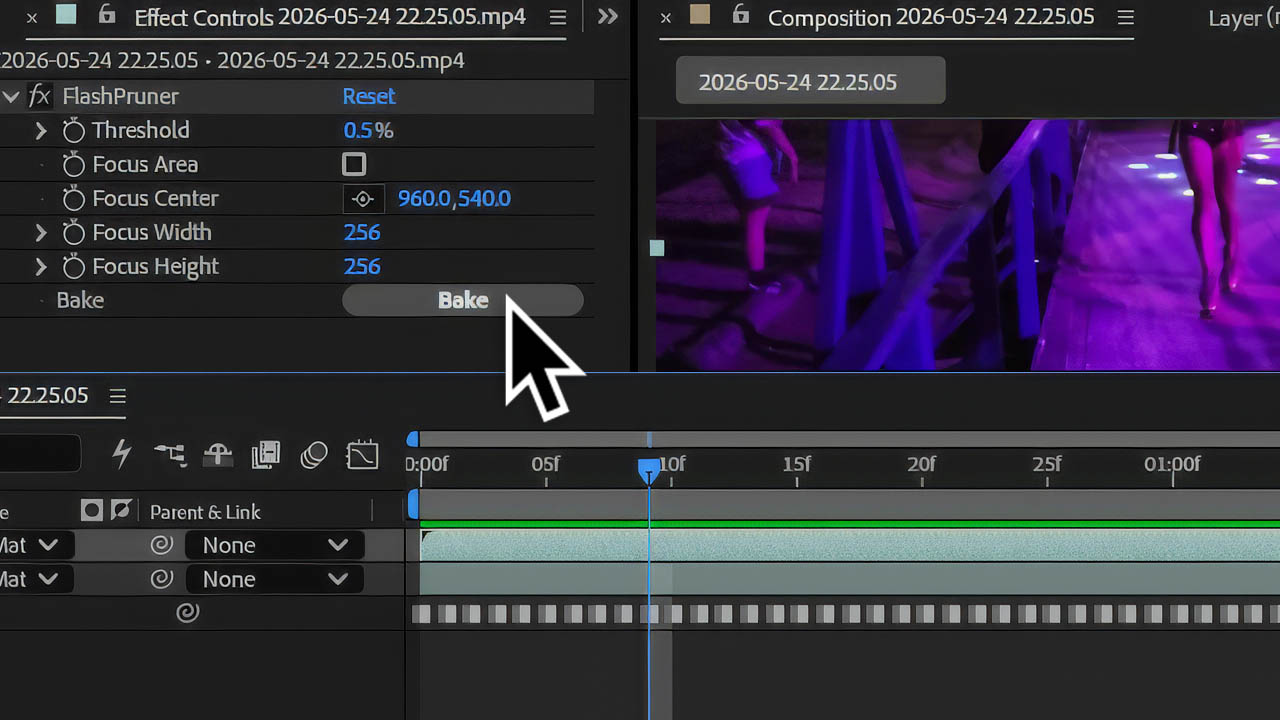Click the Focus Center value 960.0,540.0
Viewport: 1280px width, 720px height.
click(x=454, y=198)
